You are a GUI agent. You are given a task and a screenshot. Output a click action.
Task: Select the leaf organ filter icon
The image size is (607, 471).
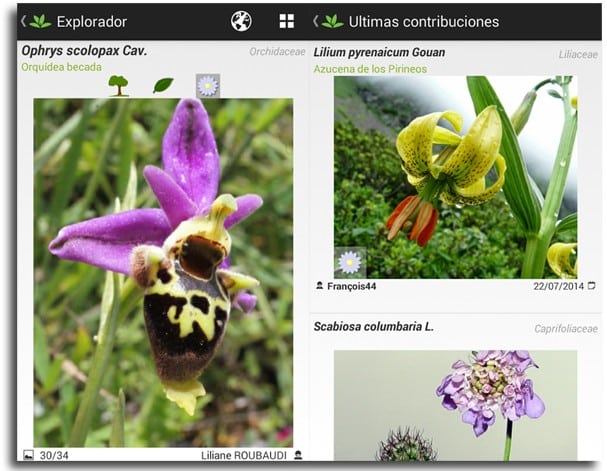[x=163, y=85]
